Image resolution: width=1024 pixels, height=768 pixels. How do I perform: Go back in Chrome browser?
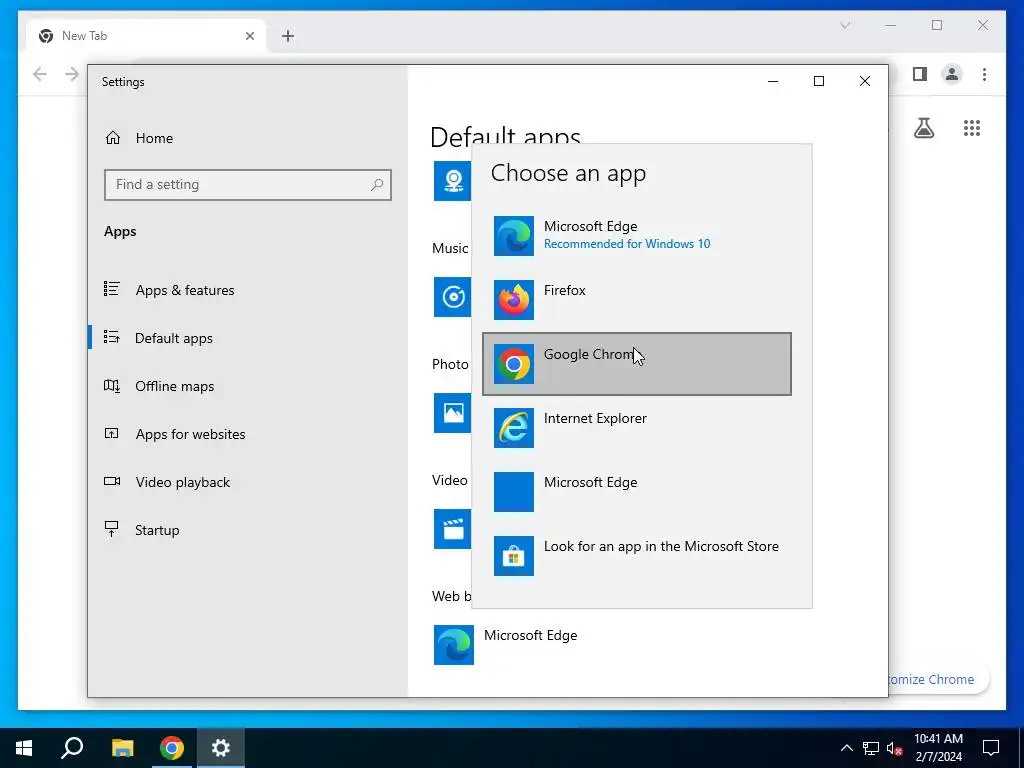40,74
